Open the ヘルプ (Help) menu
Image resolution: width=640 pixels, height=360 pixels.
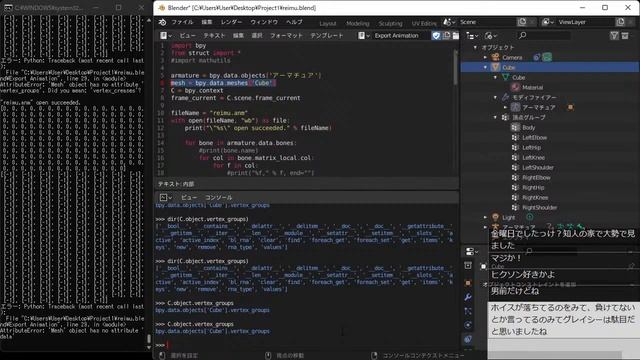click(294, 22)
